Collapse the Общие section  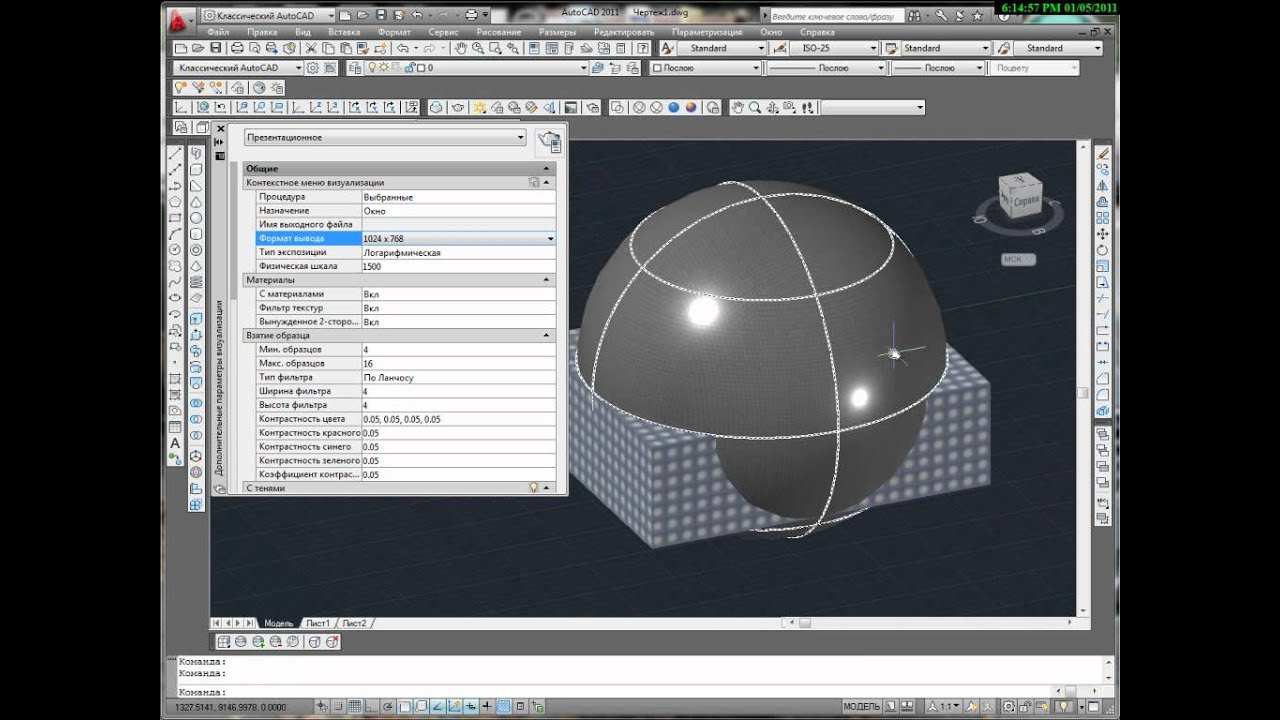[x=547, y=169]
